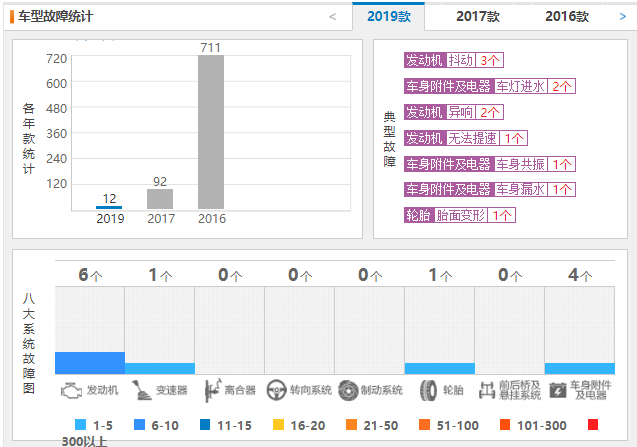This screenshot has width=637, height=447.
Task: Click the 711 value above the 2016 bar
Action: (x=210, y=48)
